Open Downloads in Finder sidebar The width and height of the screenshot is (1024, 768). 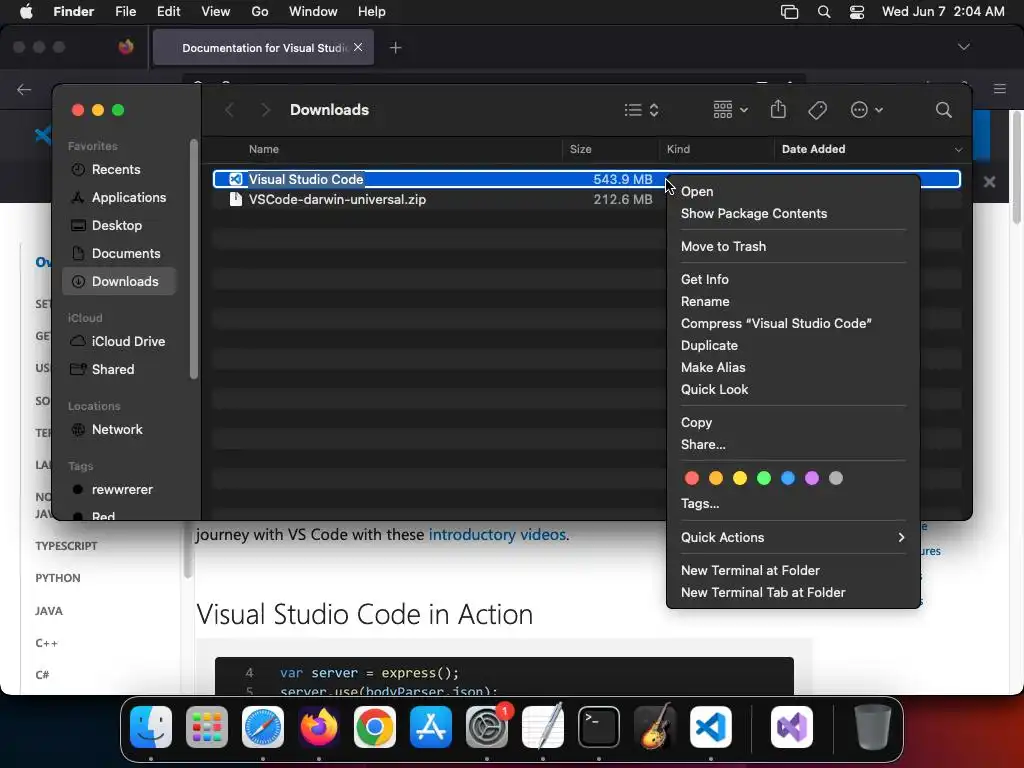click(x=119, y=281)
